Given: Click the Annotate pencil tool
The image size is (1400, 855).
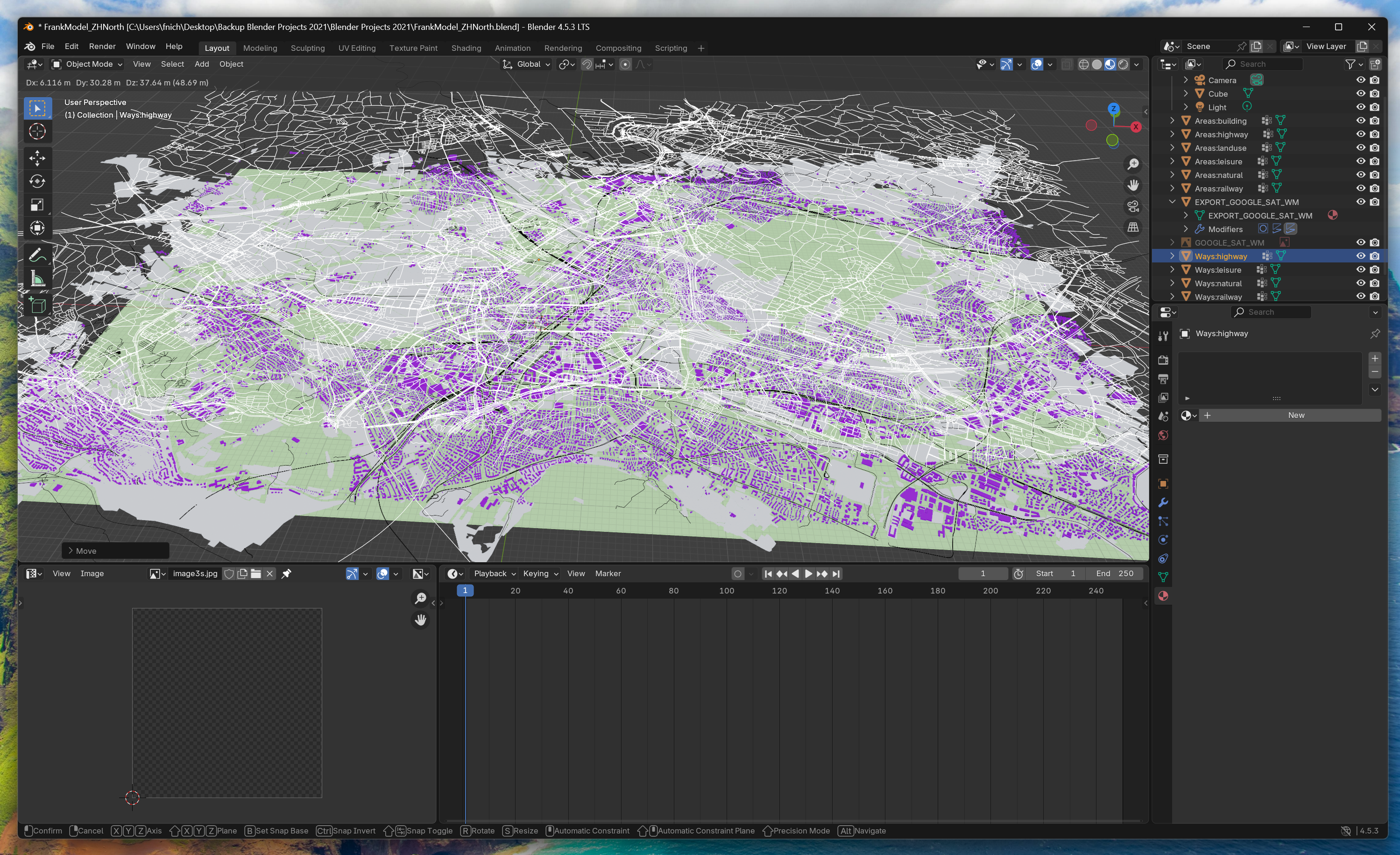Looking at the screenshot, I should click(x=37, y=255).
